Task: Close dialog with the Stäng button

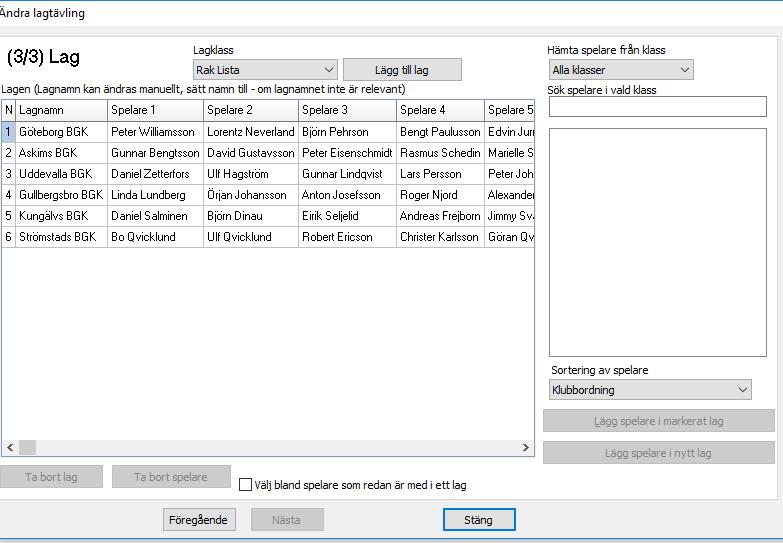Action: (x=478, y=520)
